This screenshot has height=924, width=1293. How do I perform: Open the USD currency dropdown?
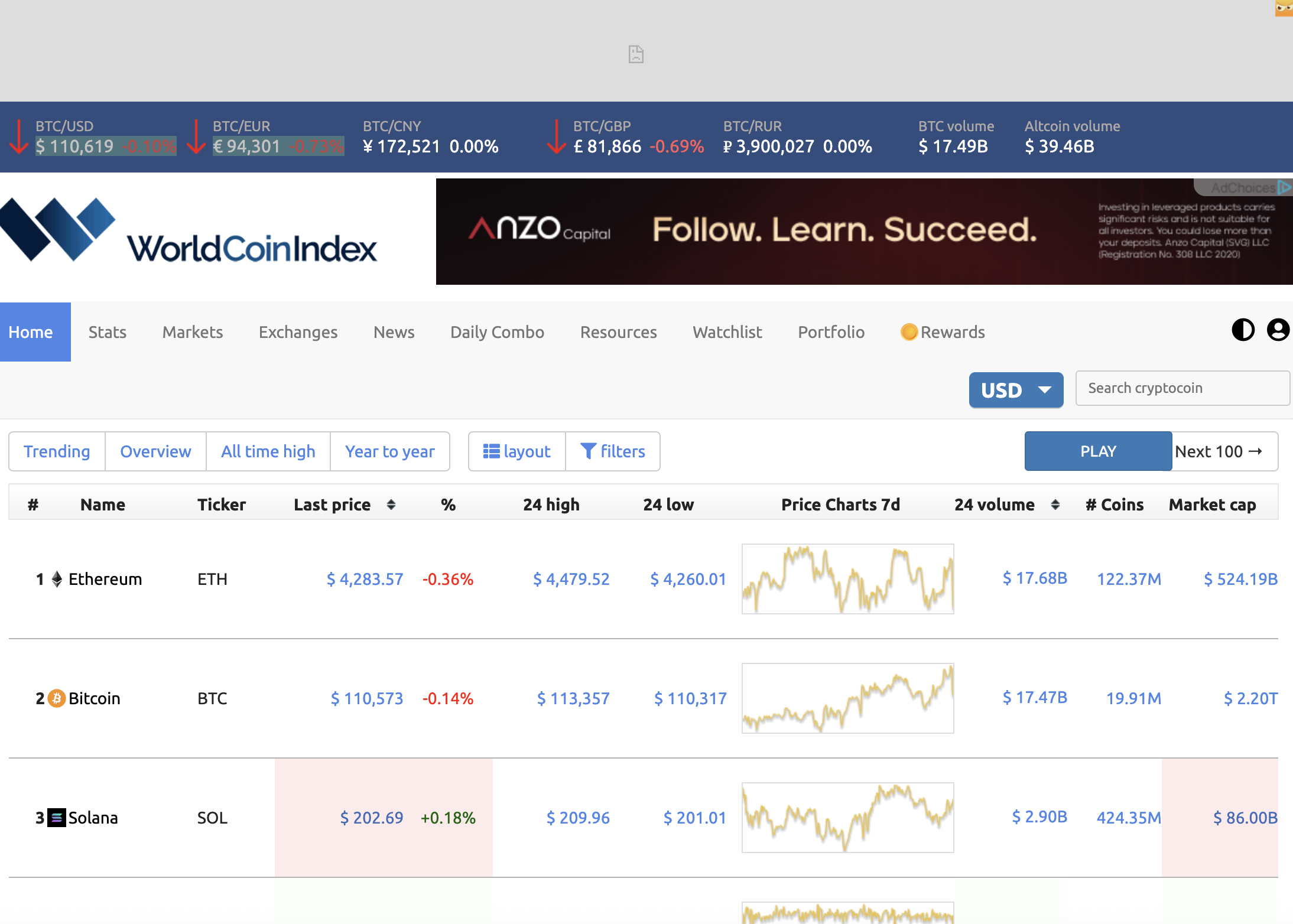tap(1016, 390)
